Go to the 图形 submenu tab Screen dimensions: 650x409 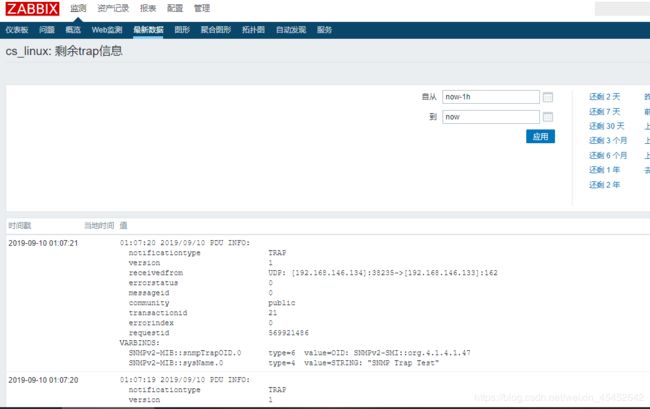tap(182, 30)
